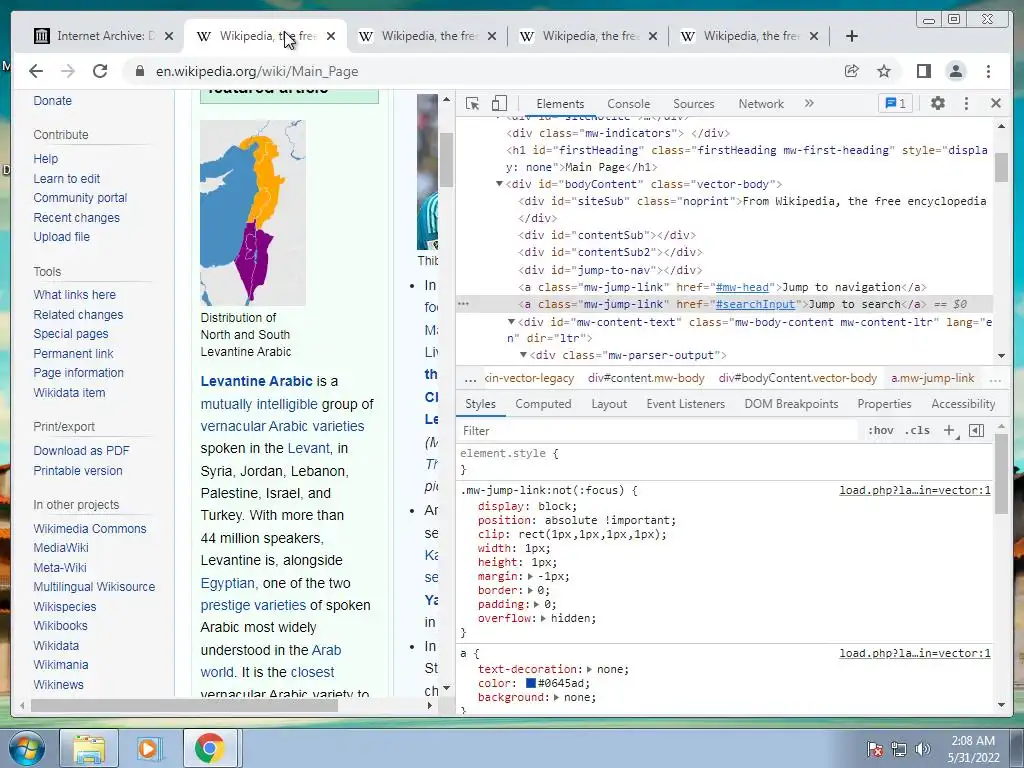Click the lock icon in address bar
This screenshot has height=768, width=1024.
tap(140, 71)
